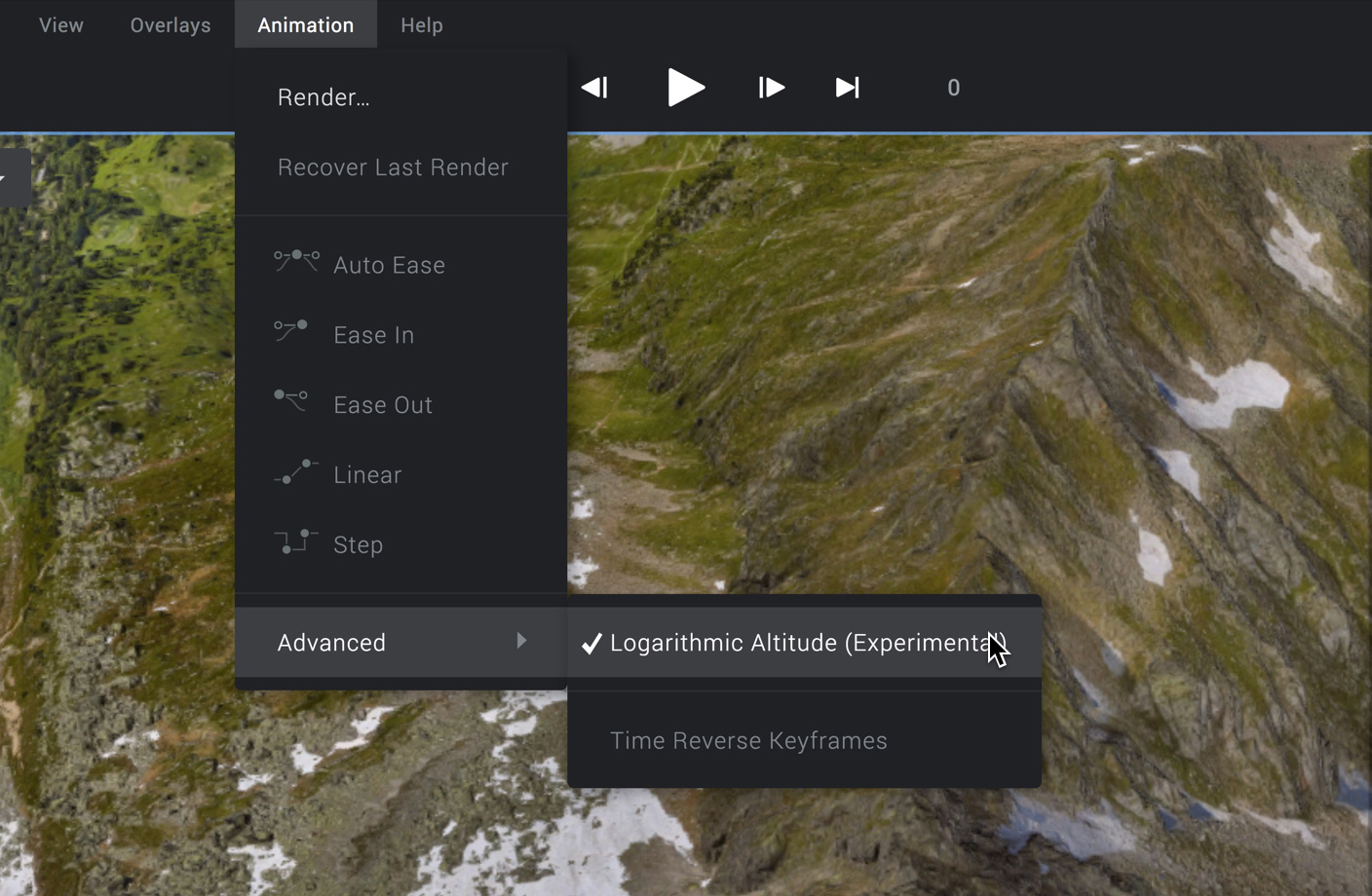
Task: Open the View menu
Action: (61, 25)
